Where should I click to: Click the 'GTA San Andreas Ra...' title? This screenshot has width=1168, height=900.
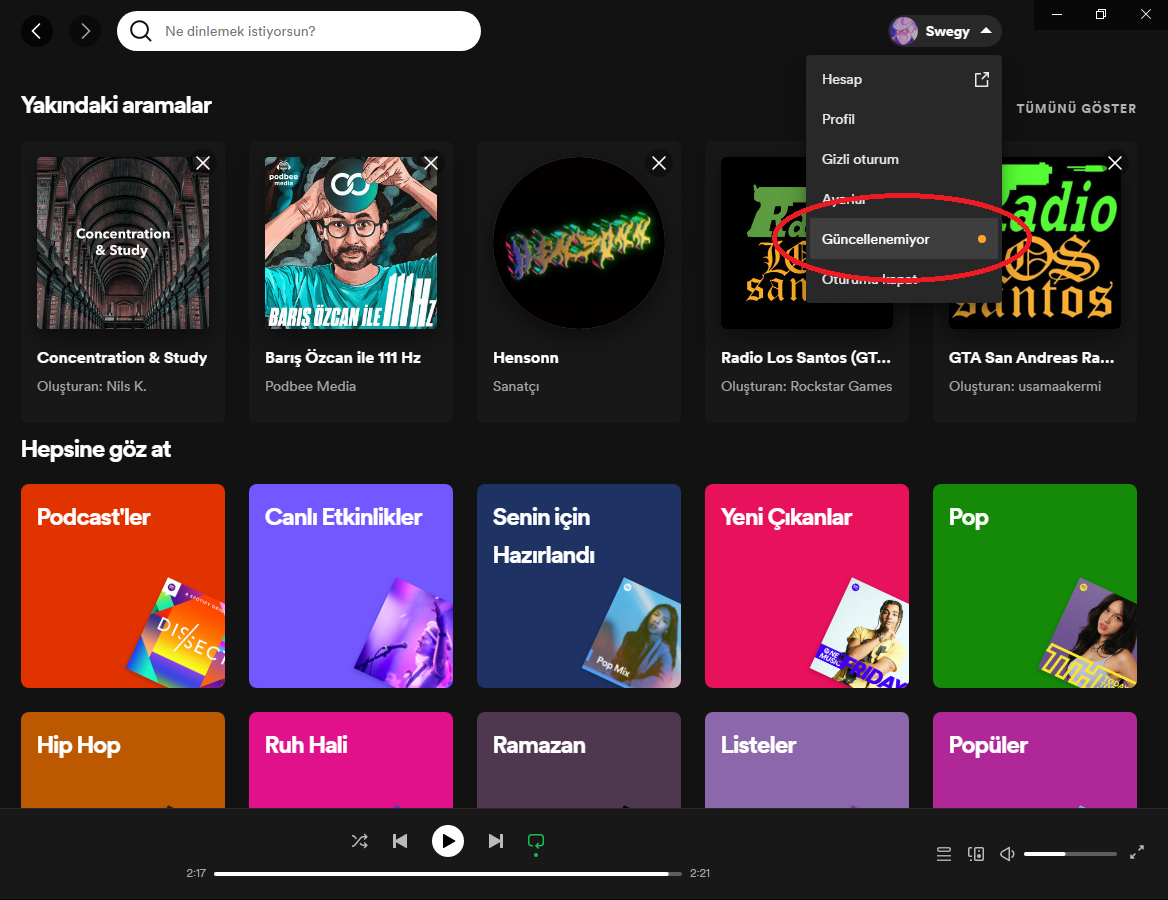tap(1032, 358)
